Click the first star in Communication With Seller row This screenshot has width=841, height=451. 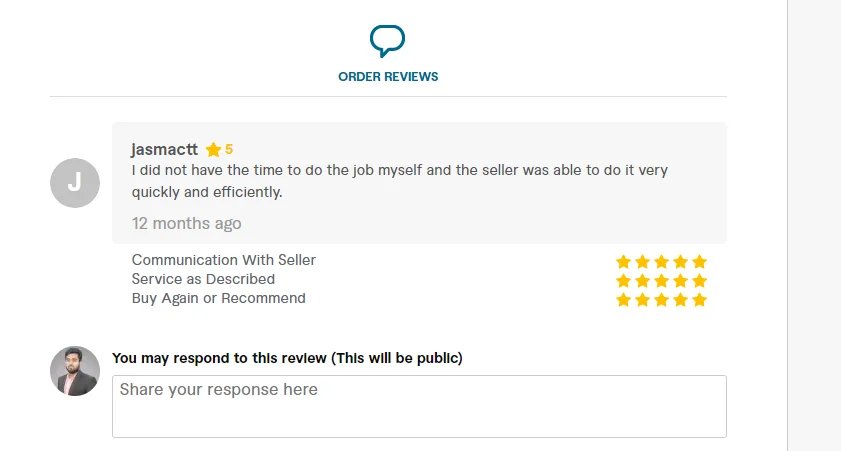coord(623,262)
